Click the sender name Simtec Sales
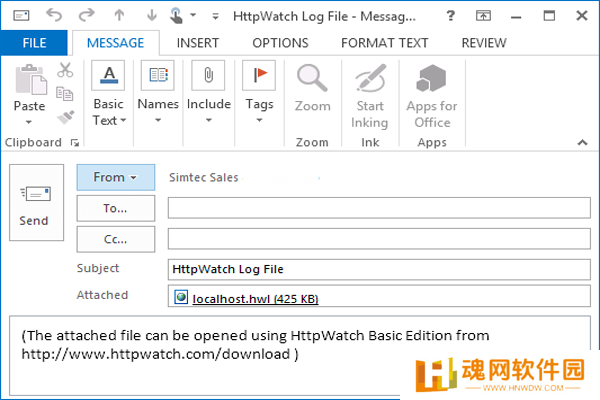The width and height of the screenshot is (600, 400). coord(204,178)
